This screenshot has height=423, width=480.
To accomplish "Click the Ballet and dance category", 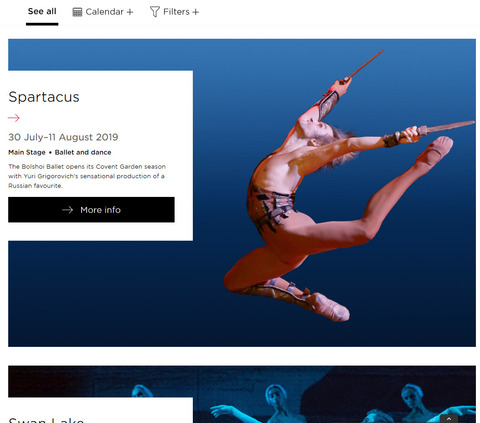I will click(x=83, y=152).
